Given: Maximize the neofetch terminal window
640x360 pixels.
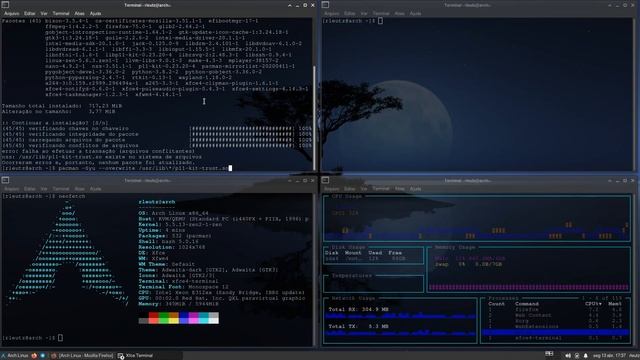Looking at the screenshot, I should click(305, 180).
